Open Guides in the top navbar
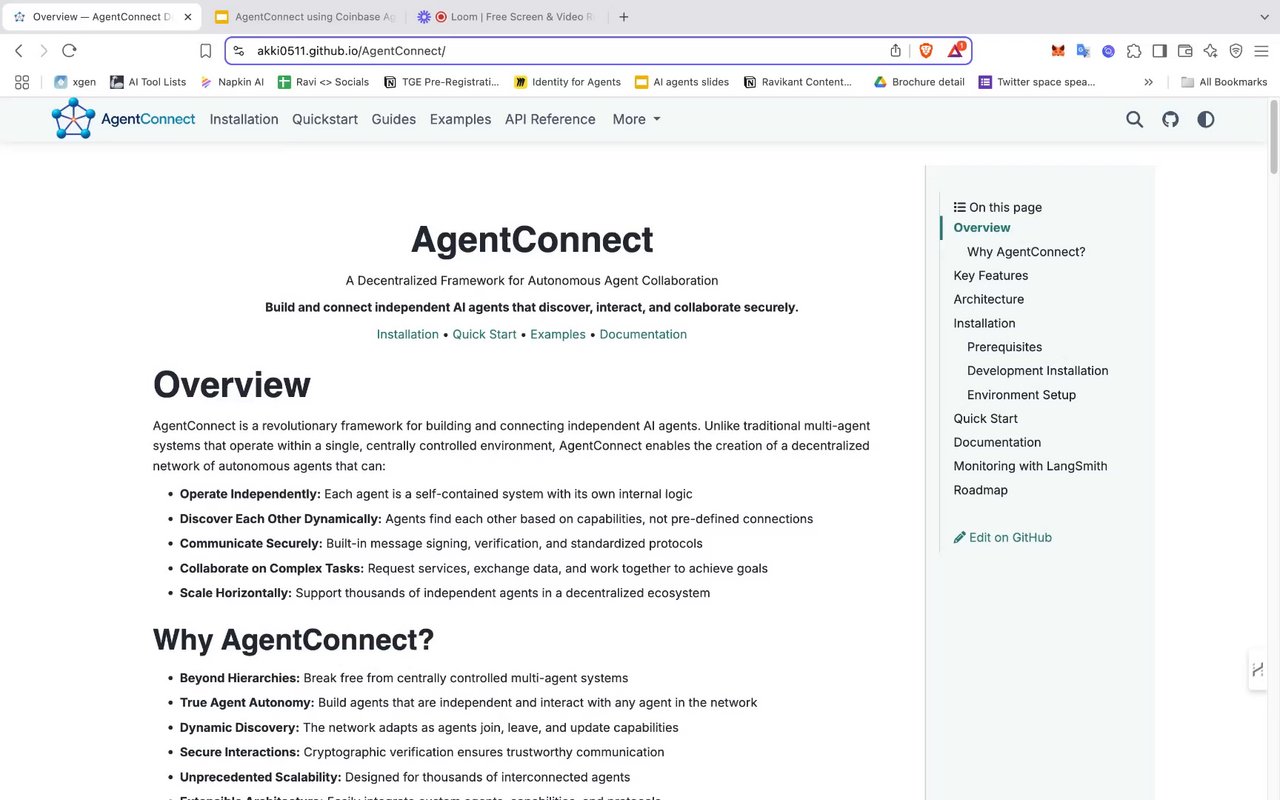The height and width of the screenshot is (800, 1280). tap(394, 119)
